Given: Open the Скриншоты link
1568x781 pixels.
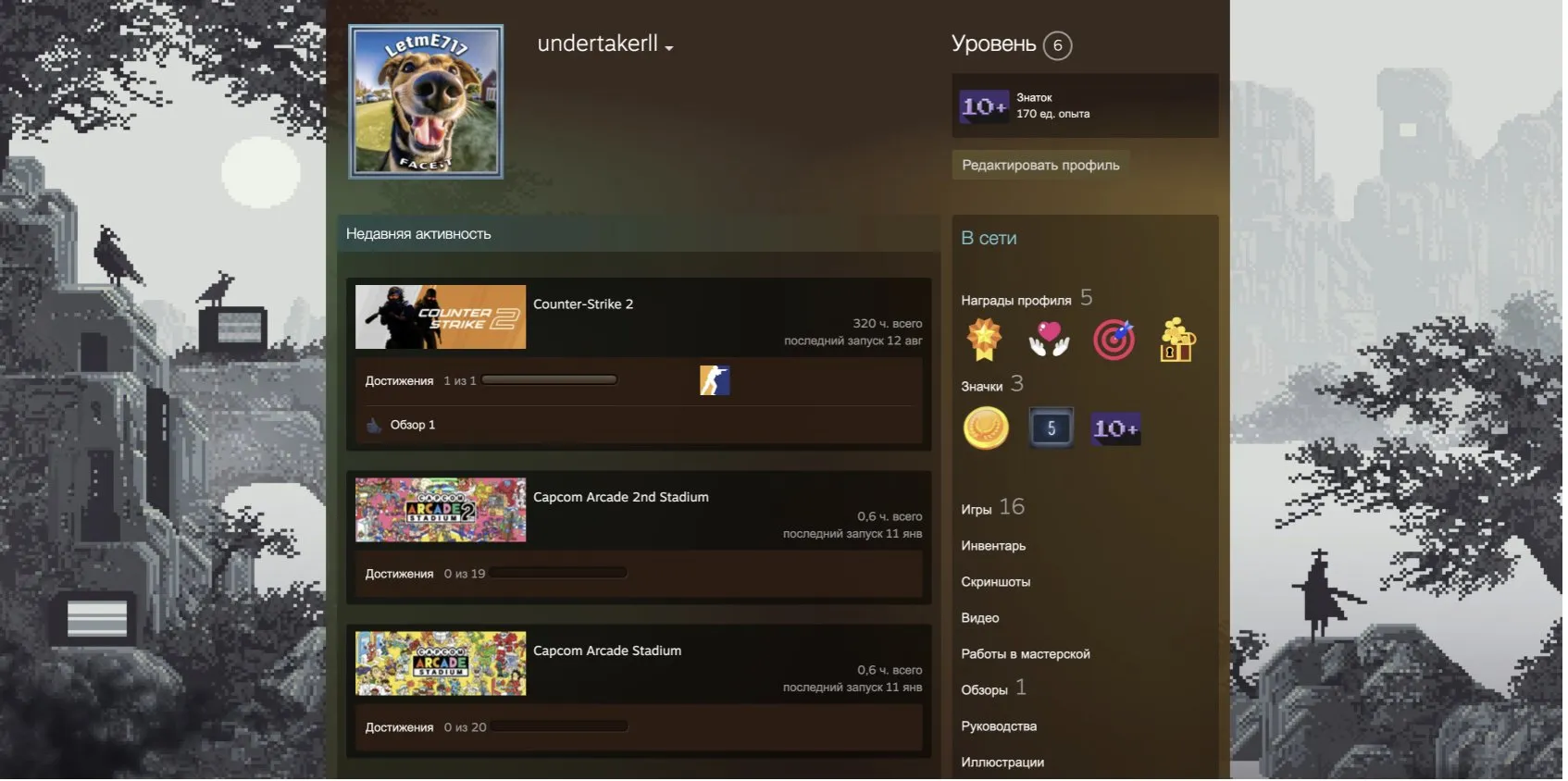Looking at the screenshot, I should click(x=996, y=582).
